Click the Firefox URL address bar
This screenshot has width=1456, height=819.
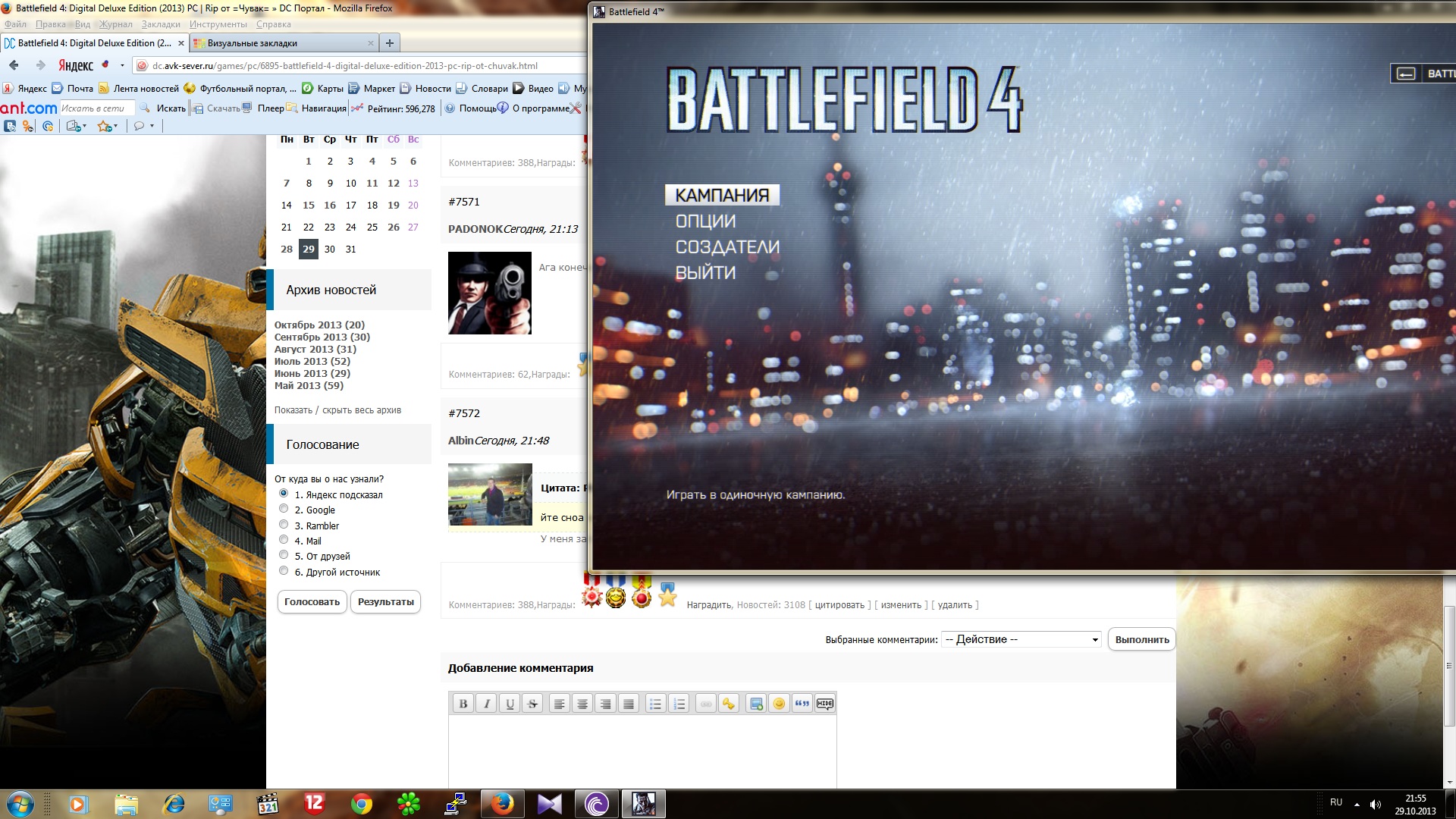[x=359, y=65]
